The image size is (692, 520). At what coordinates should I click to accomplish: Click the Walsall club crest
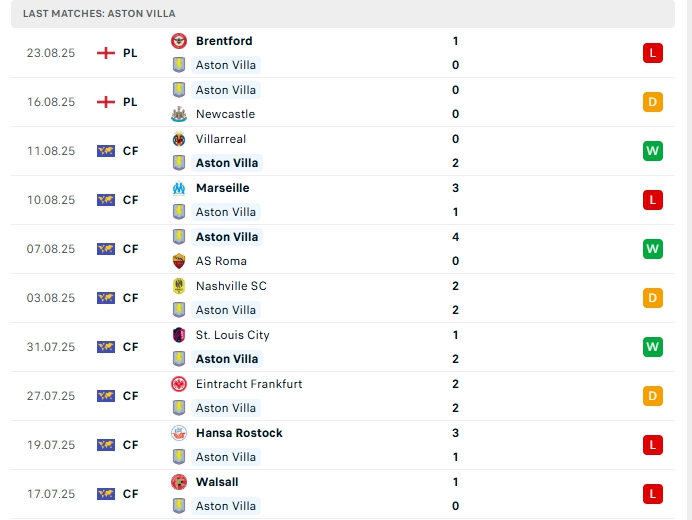pyautogui.click(x=179, y=482)
